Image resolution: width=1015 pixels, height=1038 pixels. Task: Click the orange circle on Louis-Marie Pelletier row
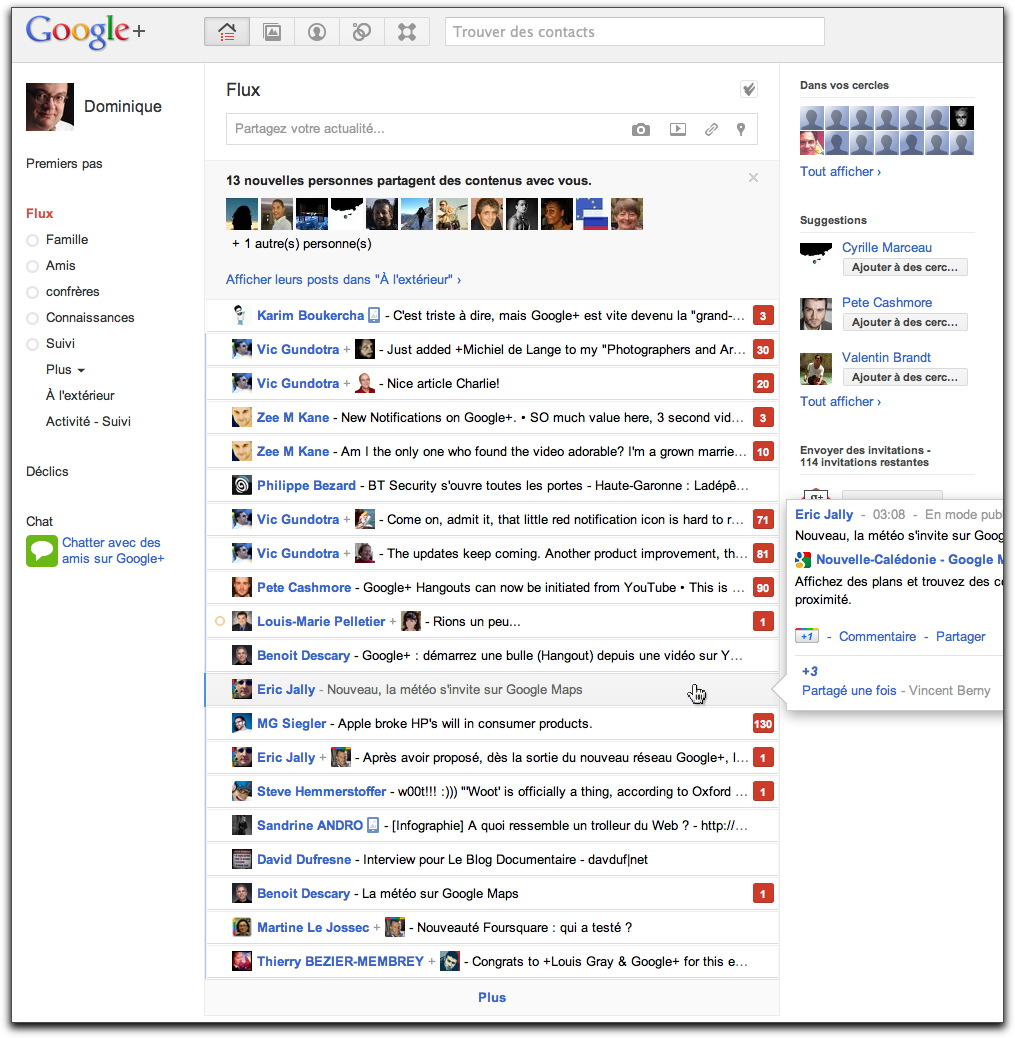220,621
